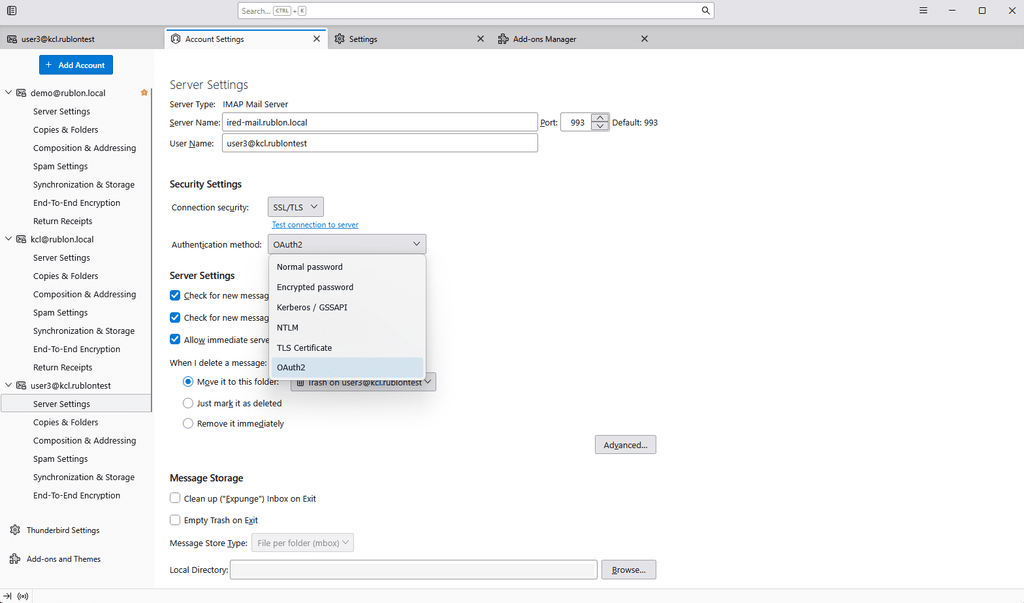Click Browse for local directory
Image resolution: width=1024 pixels, height=603 pixels.
pyautogui.click(x=628, y=570)
